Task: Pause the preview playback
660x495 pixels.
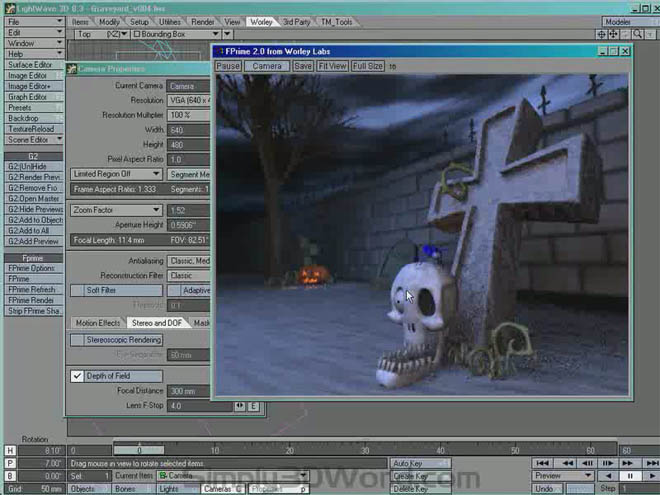Action: coord(630,476)
